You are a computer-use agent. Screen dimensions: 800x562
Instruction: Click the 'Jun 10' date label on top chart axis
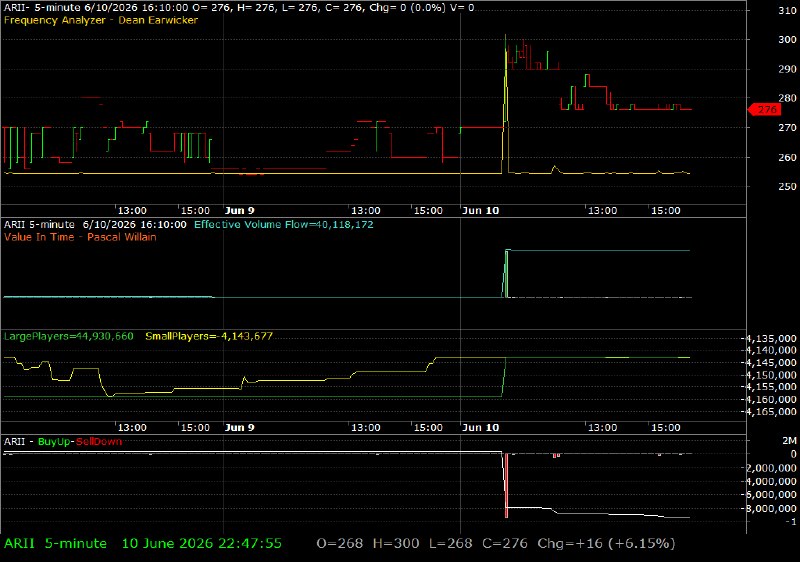(480, 211)
